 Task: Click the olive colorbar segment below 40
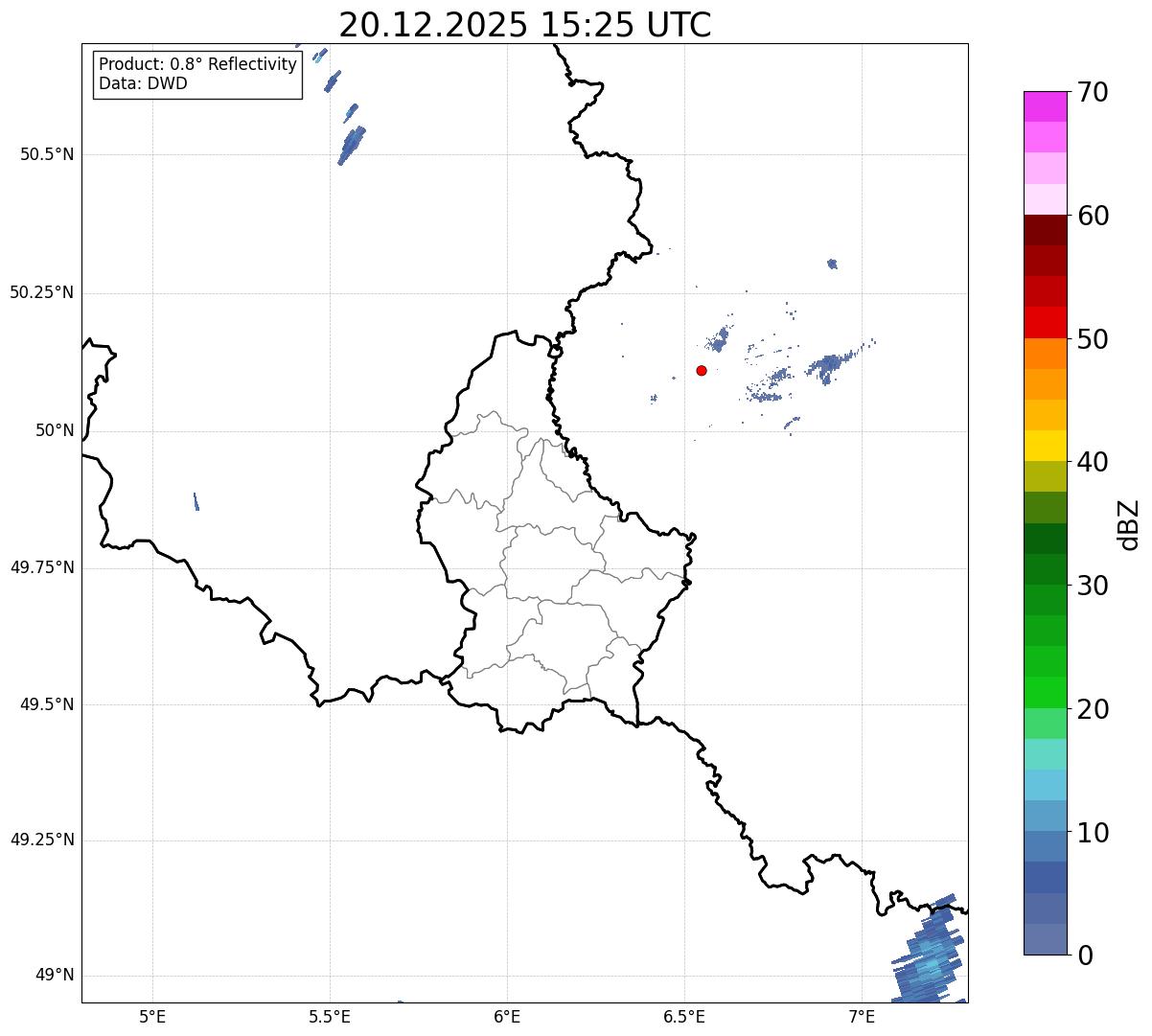tap(1045, 476)
